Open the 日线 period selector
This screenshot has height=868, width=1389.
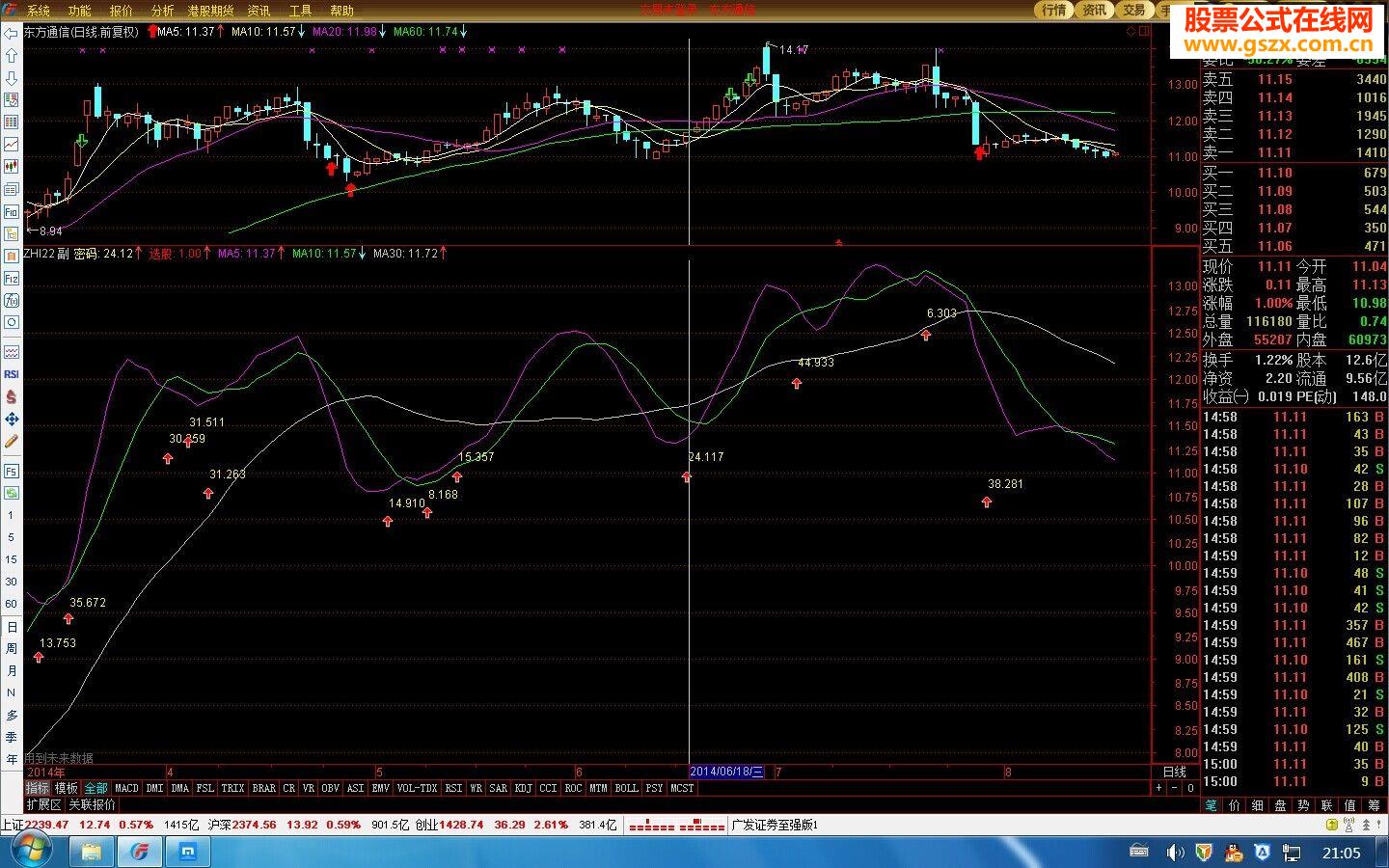[1175, 772]
